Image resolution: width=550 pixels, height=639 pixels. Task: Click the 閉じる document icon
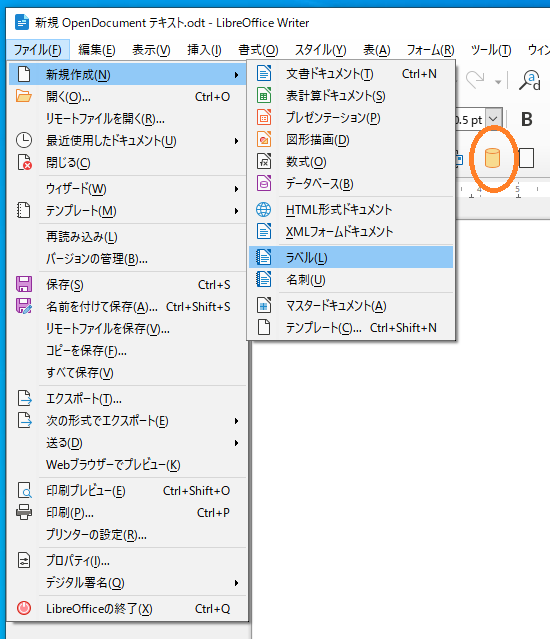pyautogui.click(x=24, y=162)
